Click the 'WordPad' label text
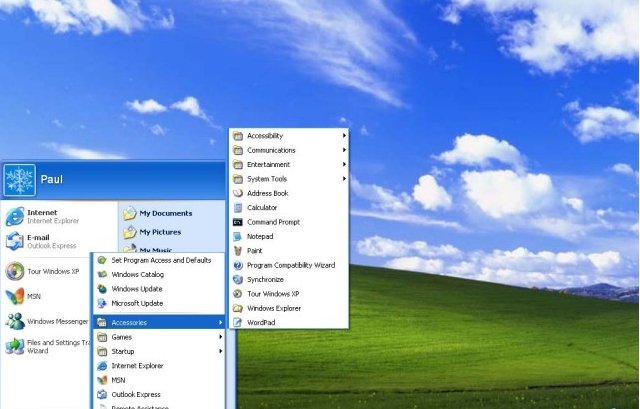 click(261, 322)
